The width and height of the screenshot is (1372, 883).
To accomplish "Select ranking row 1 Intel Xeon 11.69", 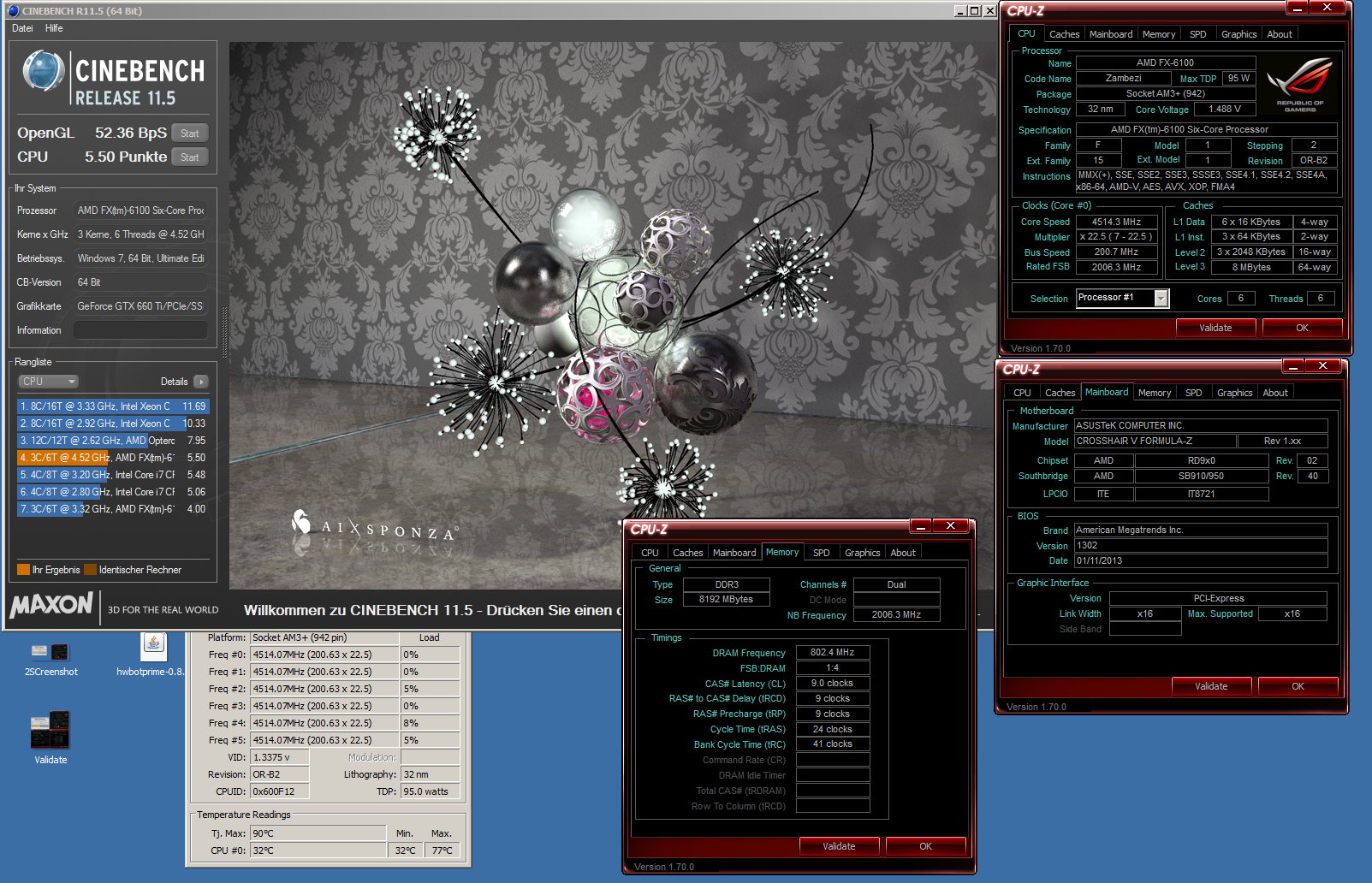I will pyautogui.click(x=112, y=406).
